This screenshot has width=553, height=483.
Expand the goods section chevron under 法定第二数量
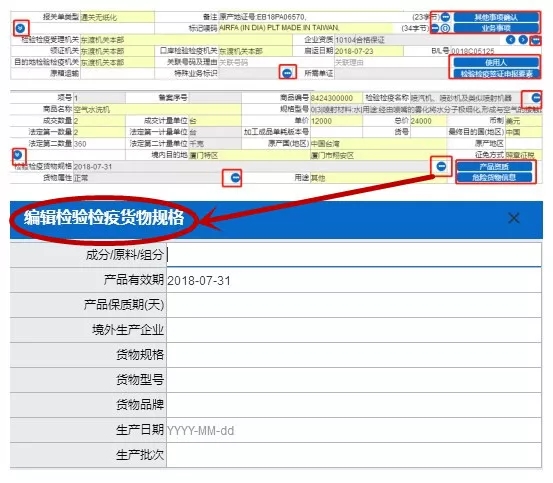tap(18, 155)
